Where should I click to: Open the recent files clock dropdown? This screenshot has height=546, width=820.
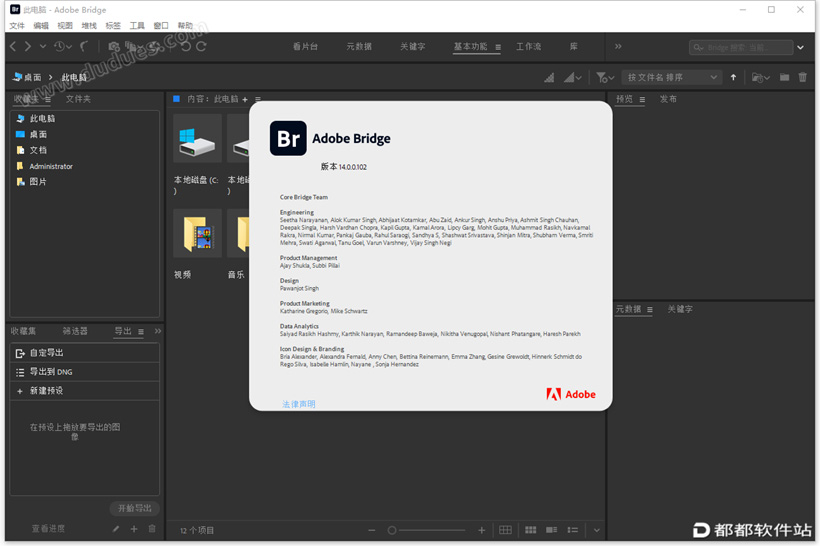pos(62,47)
